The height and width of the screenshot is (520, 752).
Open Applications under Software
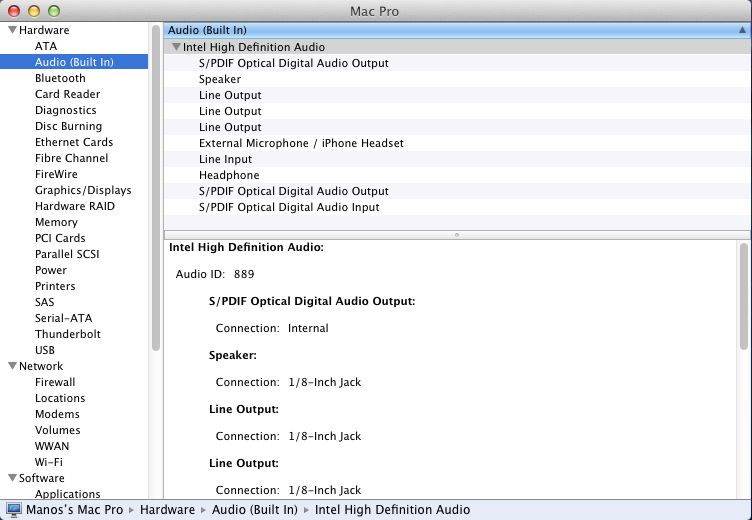tap(67, 493)
